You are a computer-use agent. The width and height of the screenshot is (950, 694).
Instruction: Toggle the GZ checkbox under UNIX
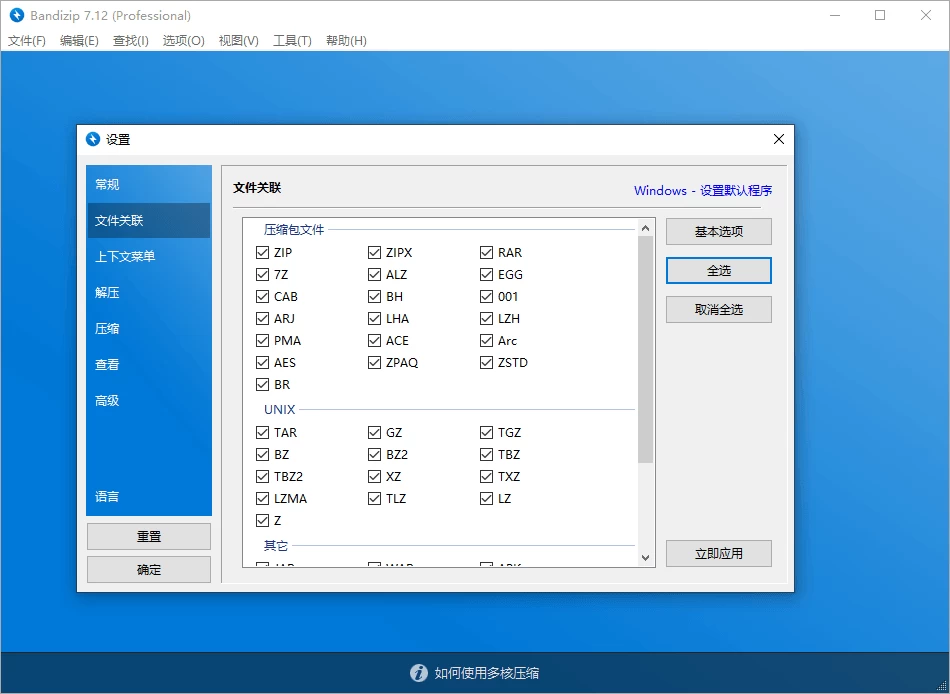(373, 432)
